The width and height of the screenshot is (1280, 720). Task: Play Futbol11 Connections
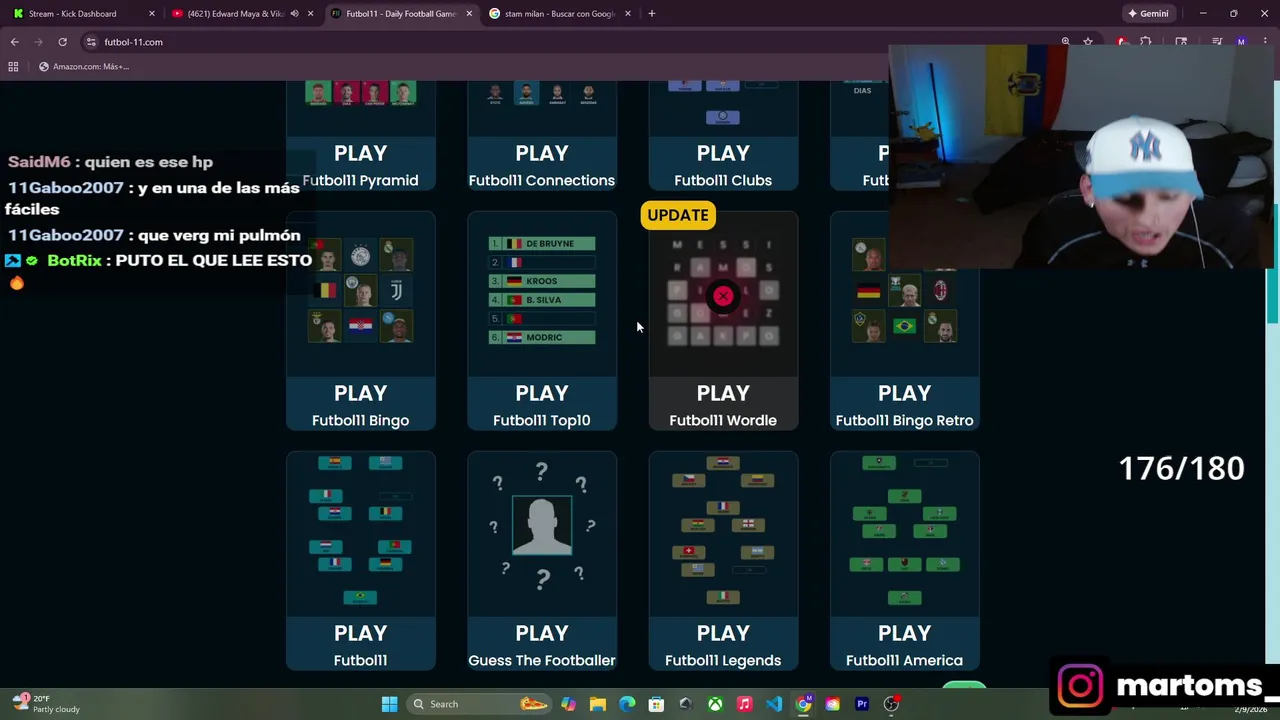(x=541, y=153)
